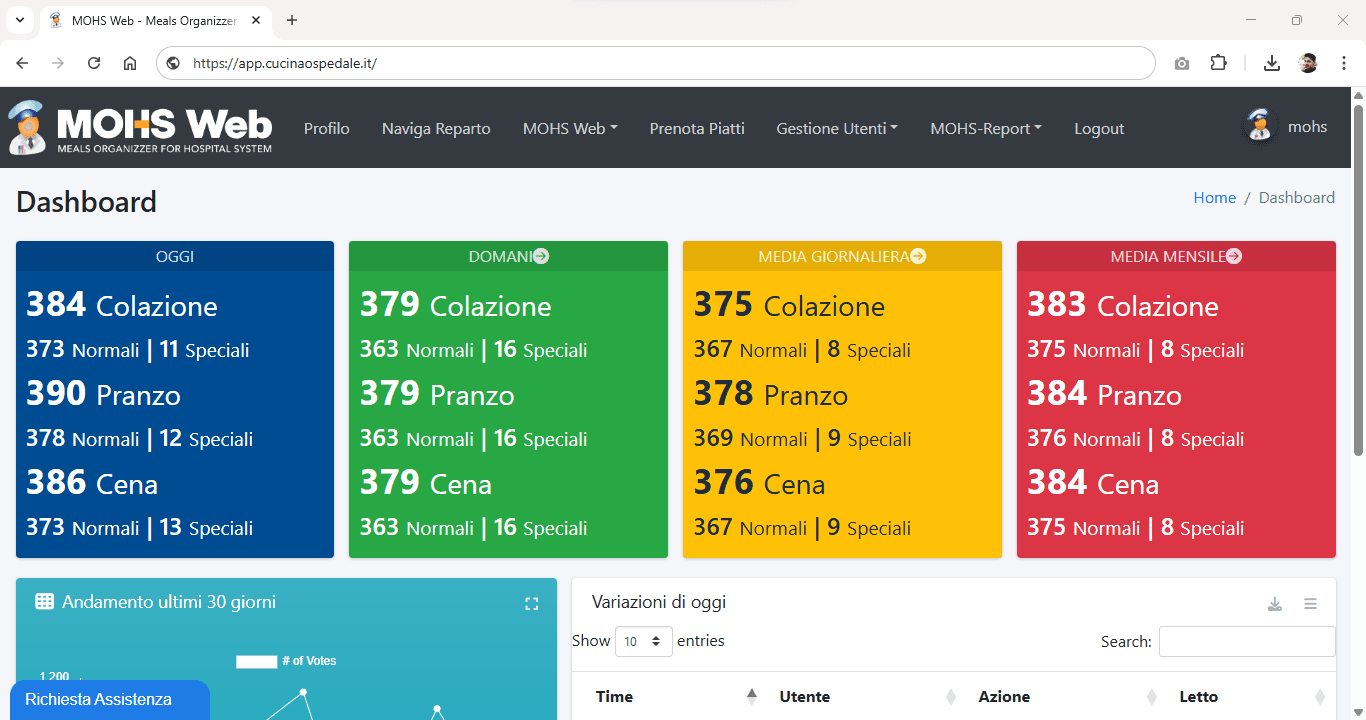The image size is (1366, 720).
Task: Click the arrow icon beside MEDIA MENSILE
Action: [x=1234, y=257]
